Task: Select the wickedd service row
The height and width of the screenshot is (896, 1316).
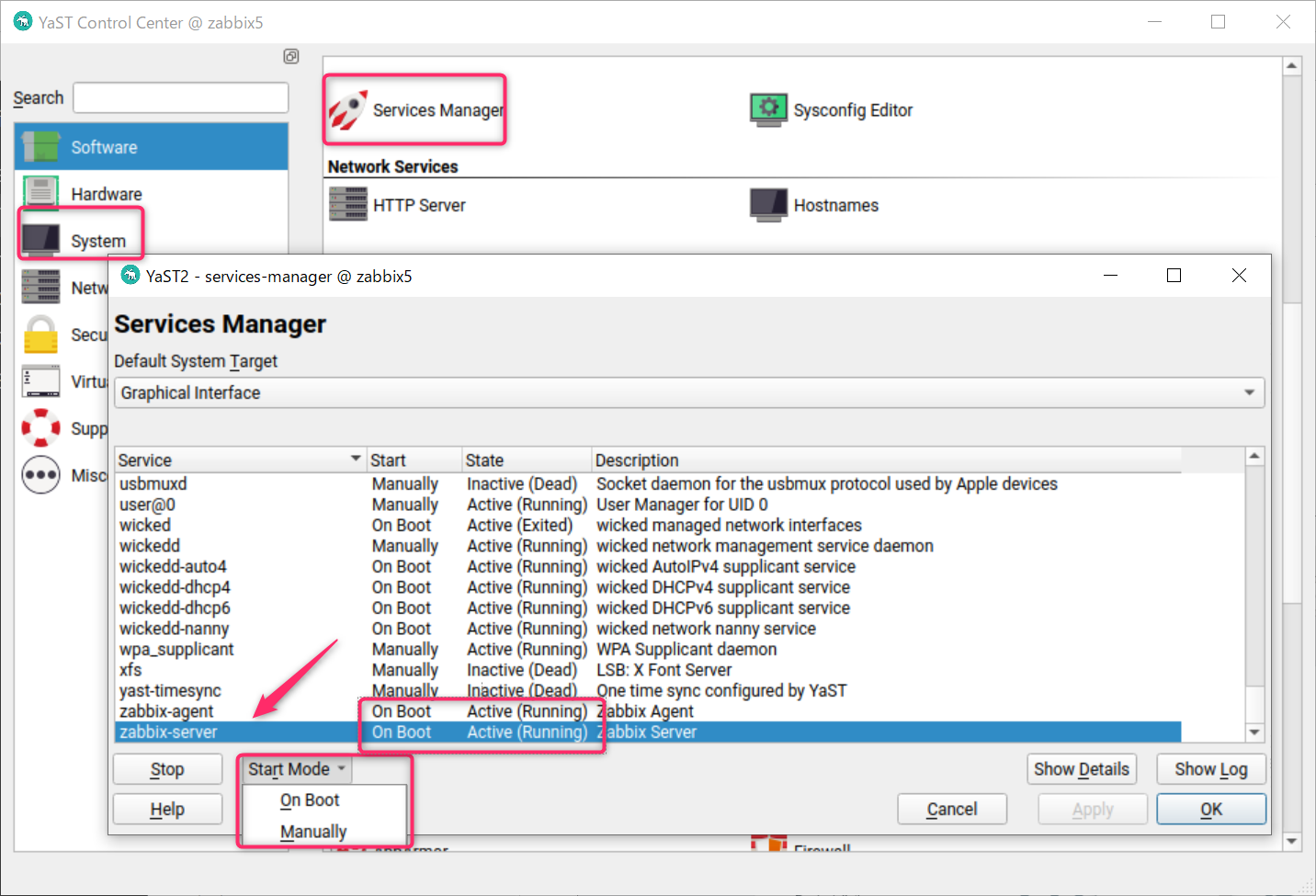Action: (x=648, y=546)
